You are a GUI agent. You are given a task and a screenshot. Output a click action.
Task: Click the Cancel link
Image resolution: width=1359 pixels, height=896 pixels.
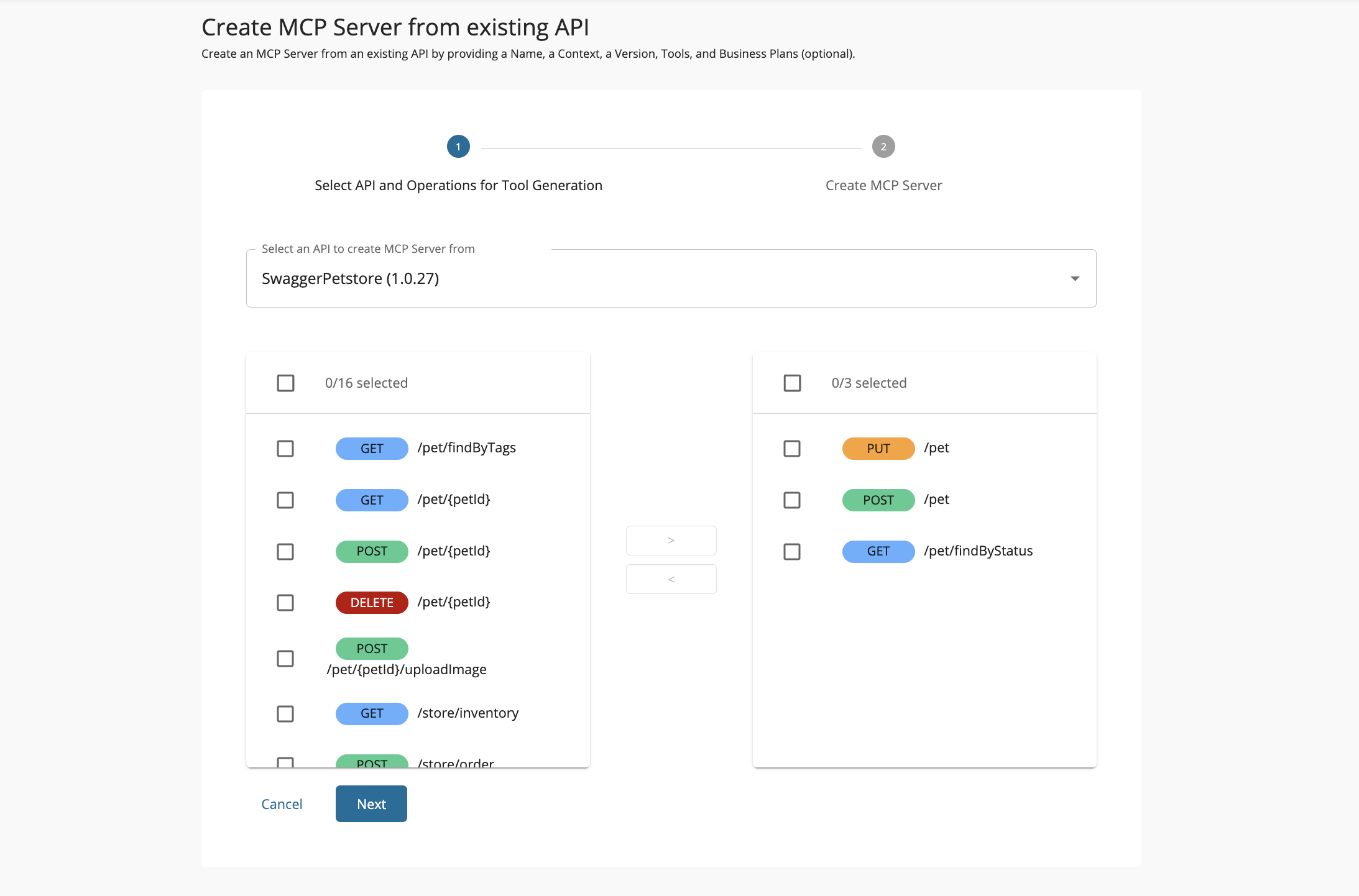(x=282, y=803)
